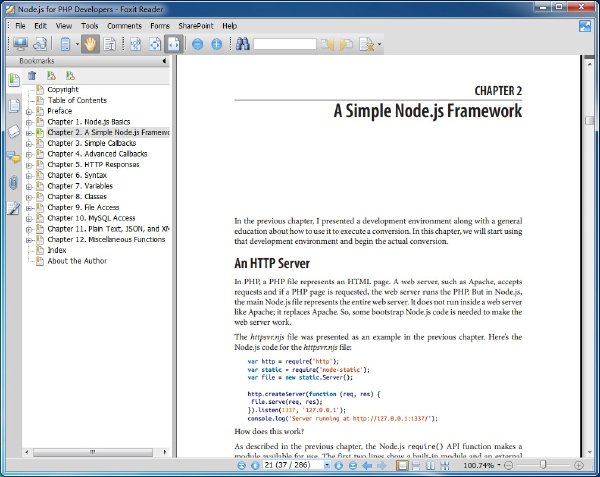The width and height of the screenshot is (600, 477).
Task: Click the Previous View blue arrow
Action: [x=367, y=466]
